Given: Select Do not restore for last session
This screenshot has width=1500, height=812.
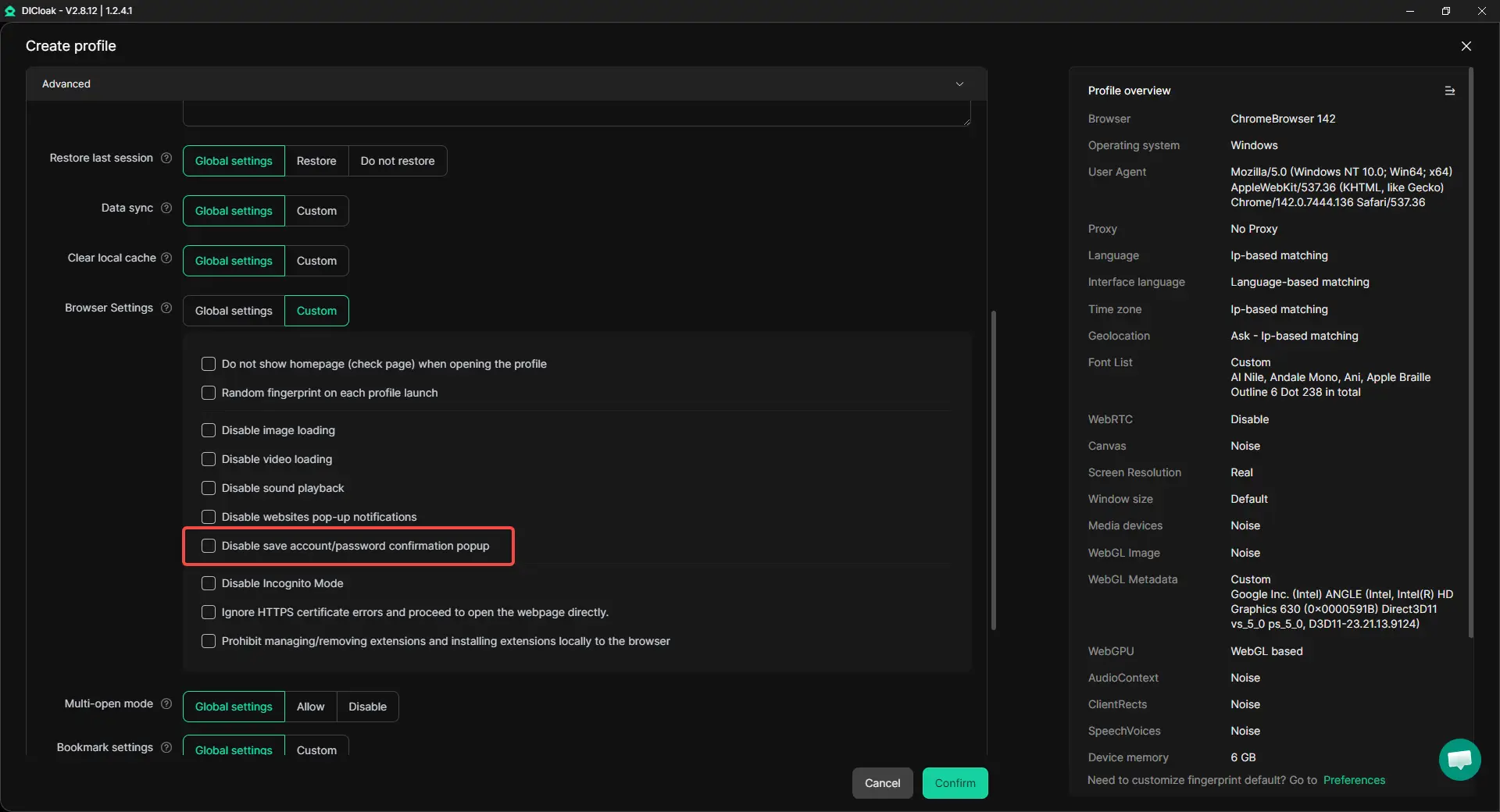Looking at the screenshot, I should coord(397,162).
